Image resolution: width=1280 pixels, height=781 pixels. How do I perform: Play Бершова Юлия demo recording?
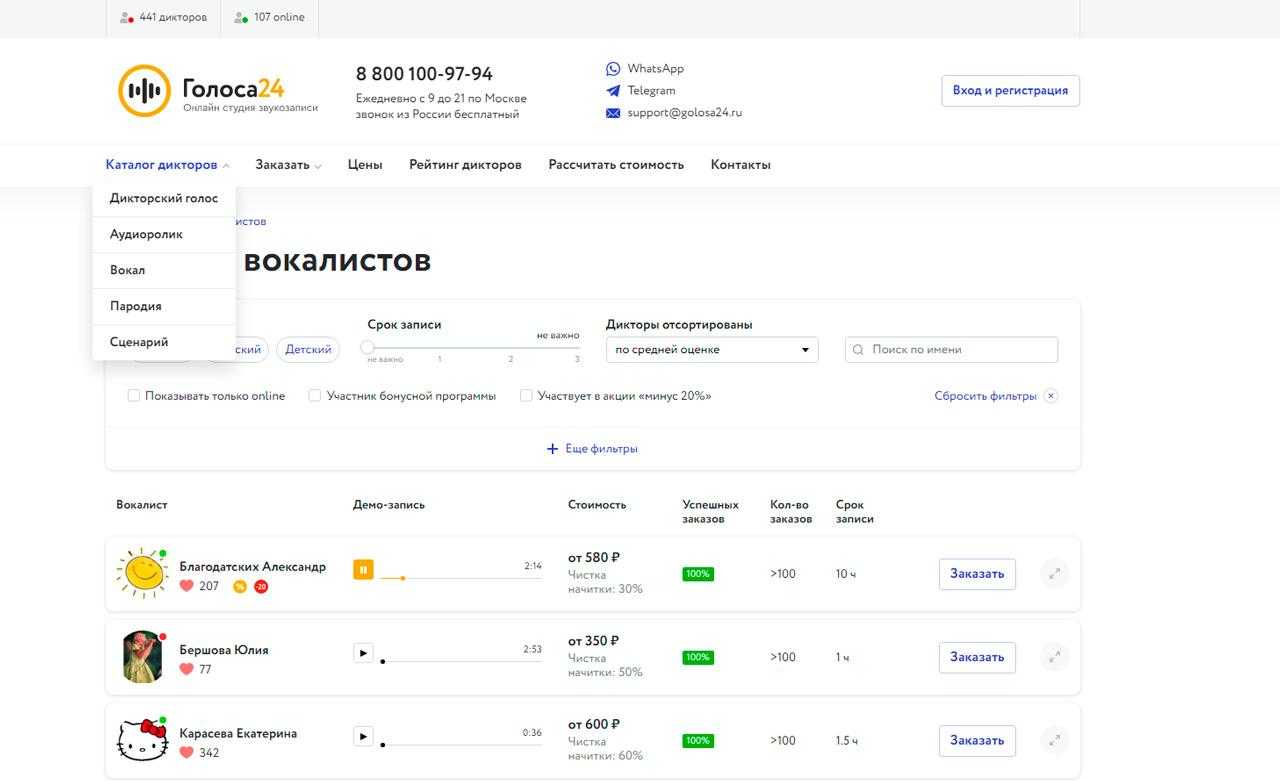click(x=363, y=653)
